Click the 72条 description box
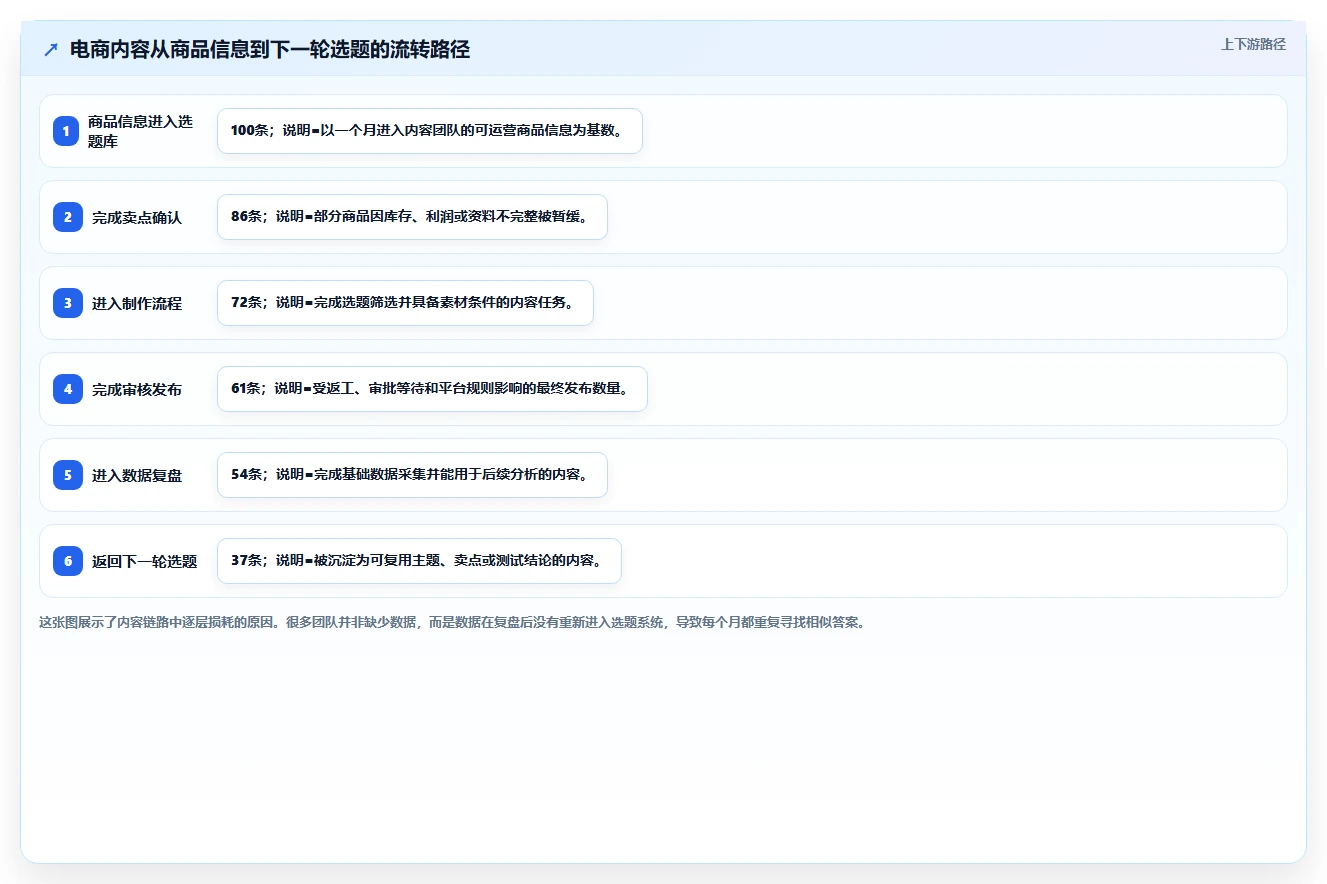 click(405, 303)
